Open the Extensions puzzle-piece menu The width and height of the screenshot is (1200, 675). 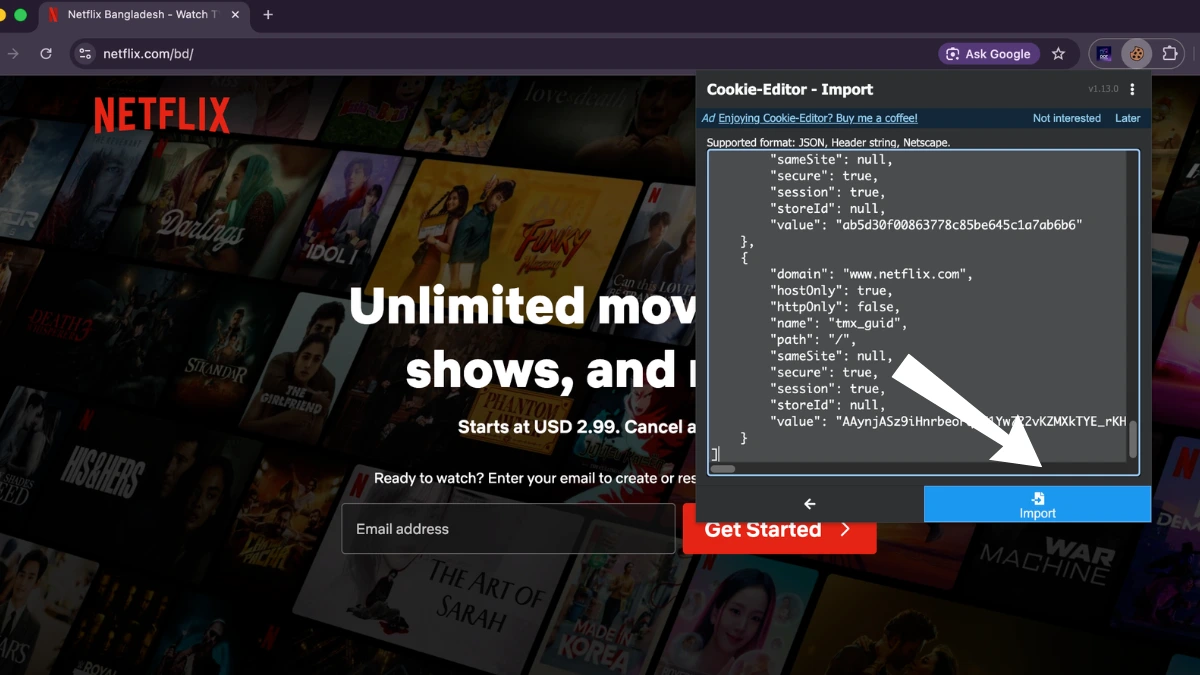coord(1169,54)
